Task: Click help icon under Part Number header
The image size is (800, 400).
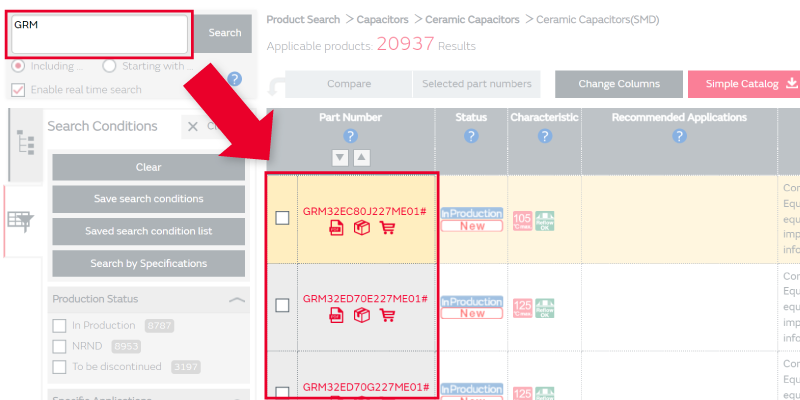Action: [x=350, y=136]
